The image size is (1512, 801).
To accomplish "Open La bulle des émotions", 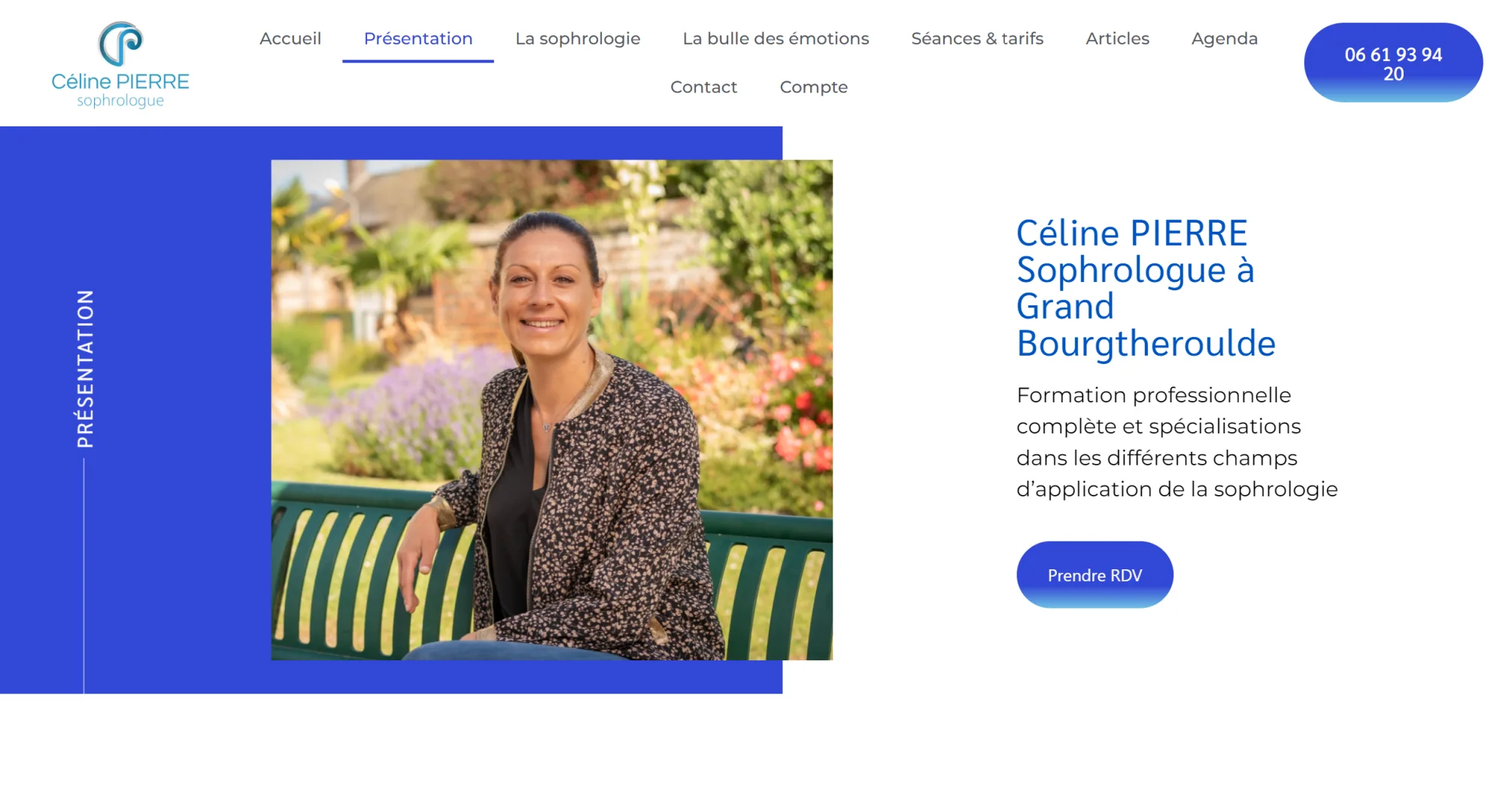I will (776, 38).
